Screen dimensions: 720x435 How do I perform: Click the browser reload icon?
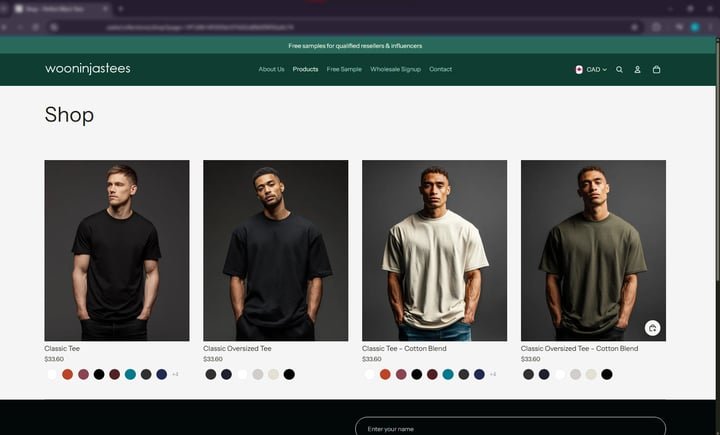pos(35,27)
